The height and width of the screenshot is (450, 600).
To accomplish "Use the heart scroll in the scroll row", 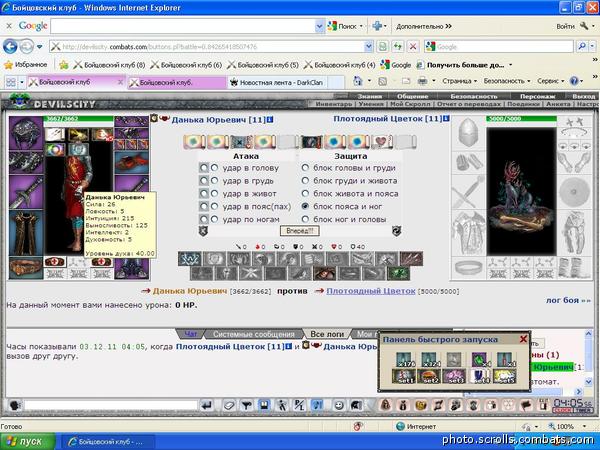I will click(382, 142).
